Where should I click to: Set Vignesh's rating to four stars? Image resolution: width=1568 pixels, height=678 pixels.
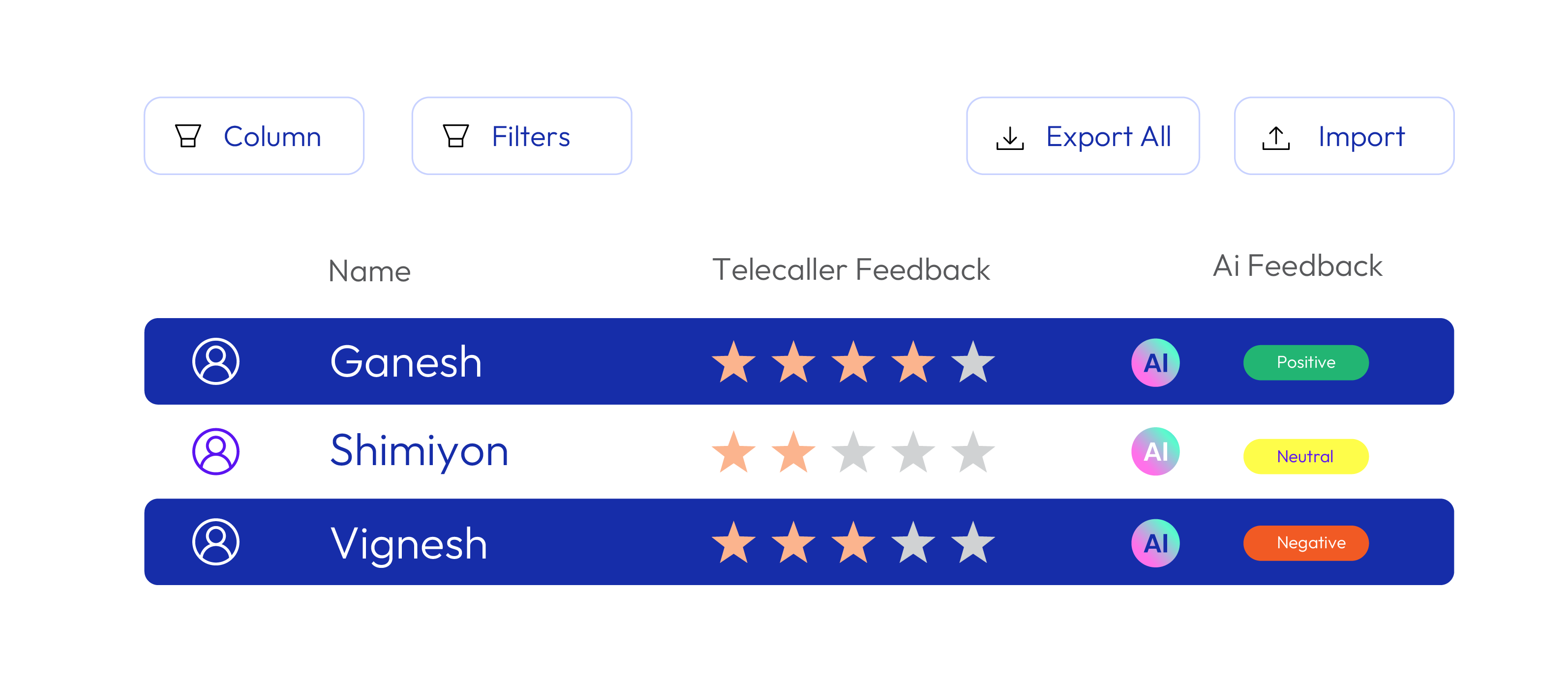point(913,542)
